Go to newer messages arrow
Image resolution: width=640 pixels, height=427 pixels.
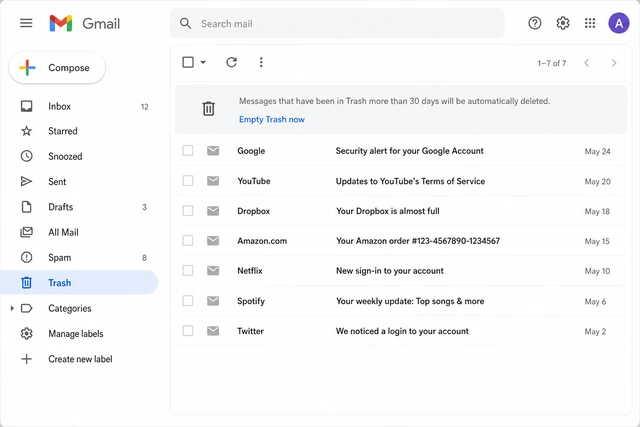(x=587, y=63)
